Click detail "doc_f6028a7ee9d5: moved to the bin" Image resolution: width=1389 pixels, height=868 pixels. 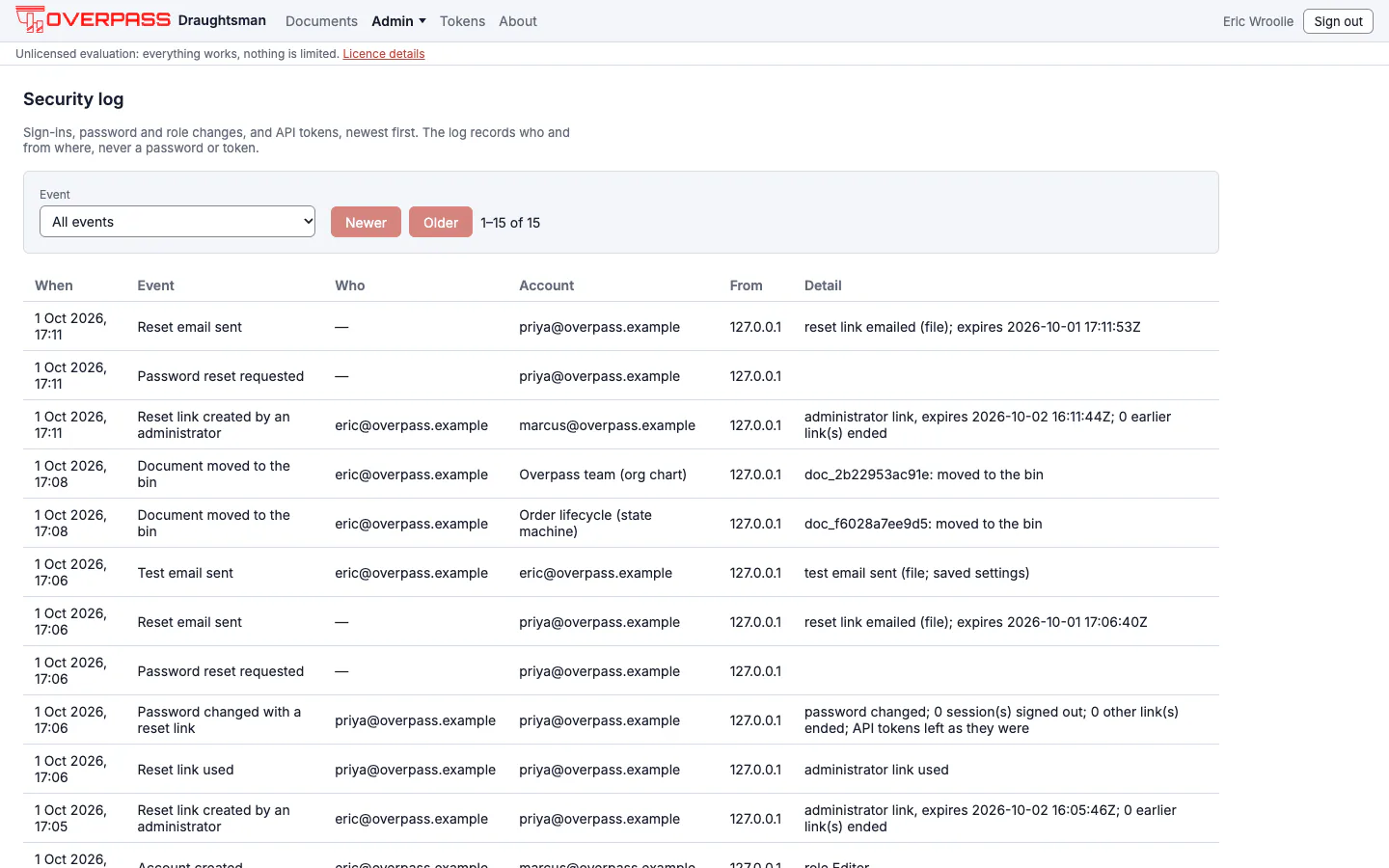[923, 524]
